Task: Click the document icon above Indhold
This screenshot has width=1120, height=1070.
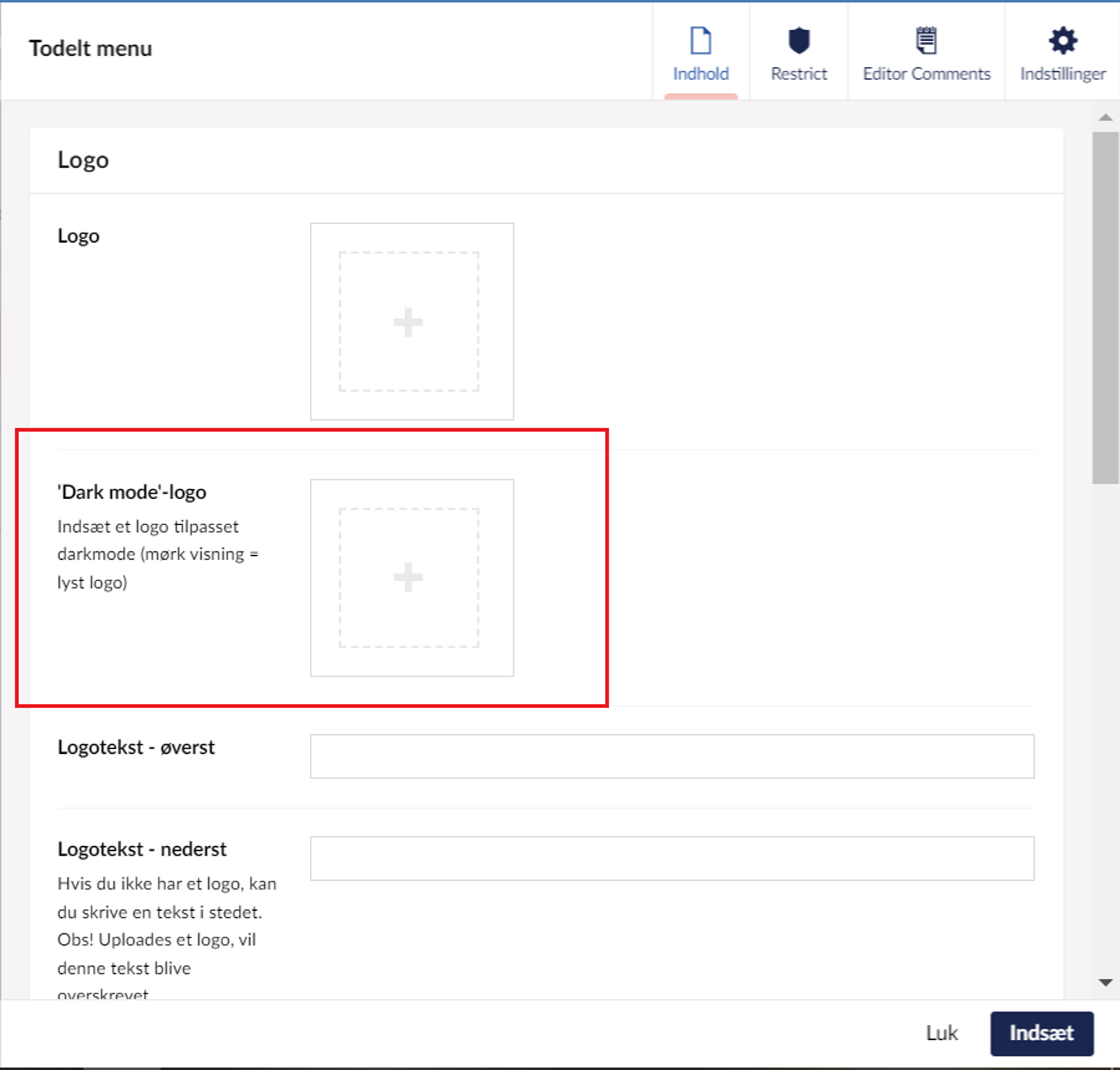Action: point(700,40)
